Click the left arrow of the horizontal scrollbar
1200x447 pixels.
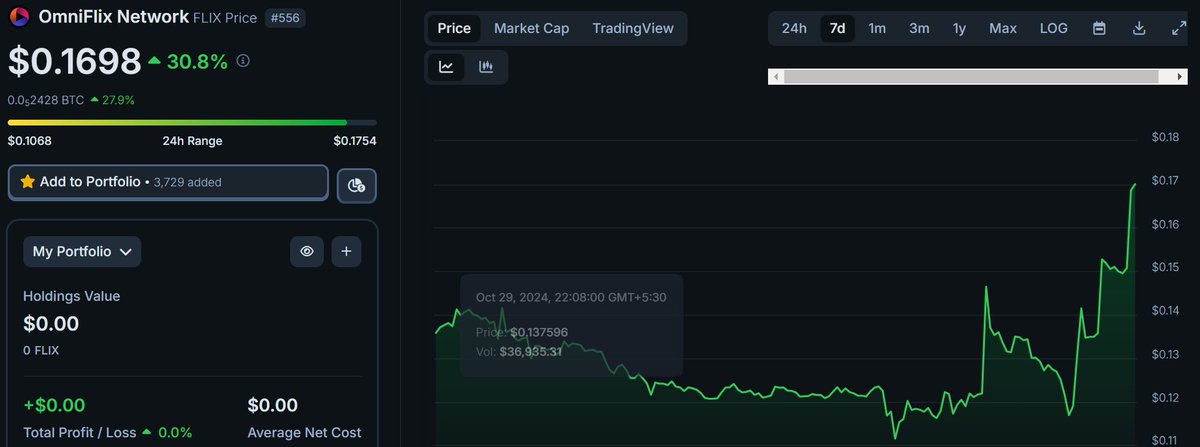(x=776, y=76)
